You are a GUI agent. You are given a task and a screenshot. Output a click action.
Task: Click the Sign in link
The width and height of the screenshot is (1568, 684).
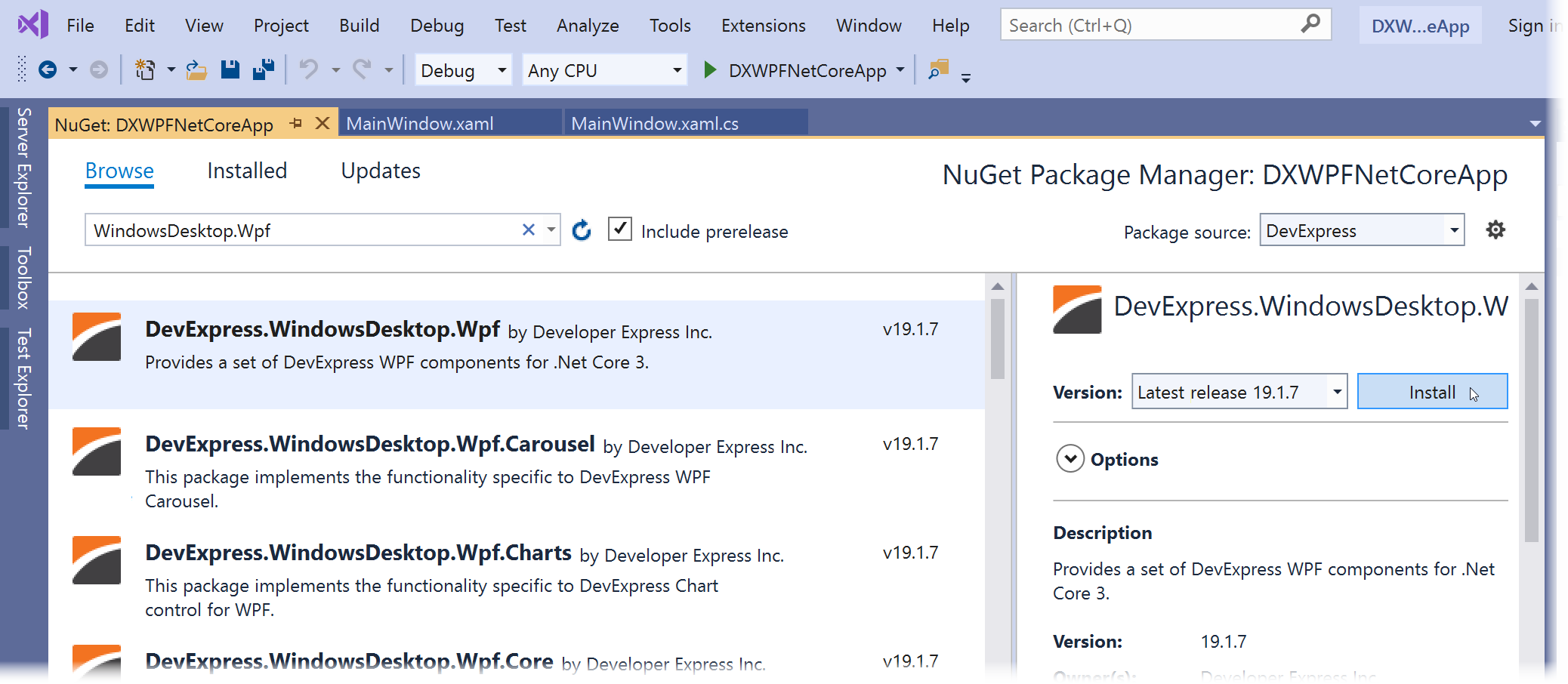tap(1533, 26)
